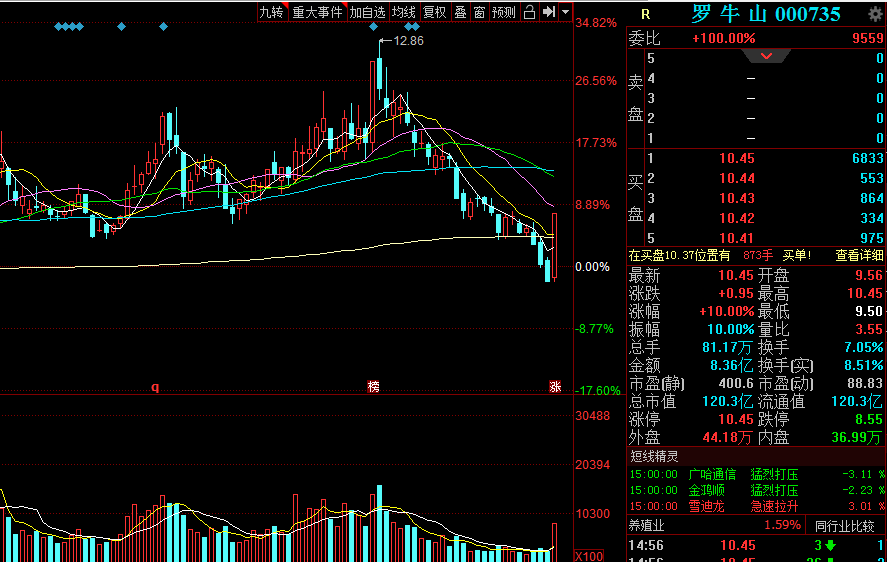Click the 'q' marker at chart bottom
The image size is (887, 562).
coord(155,387)
